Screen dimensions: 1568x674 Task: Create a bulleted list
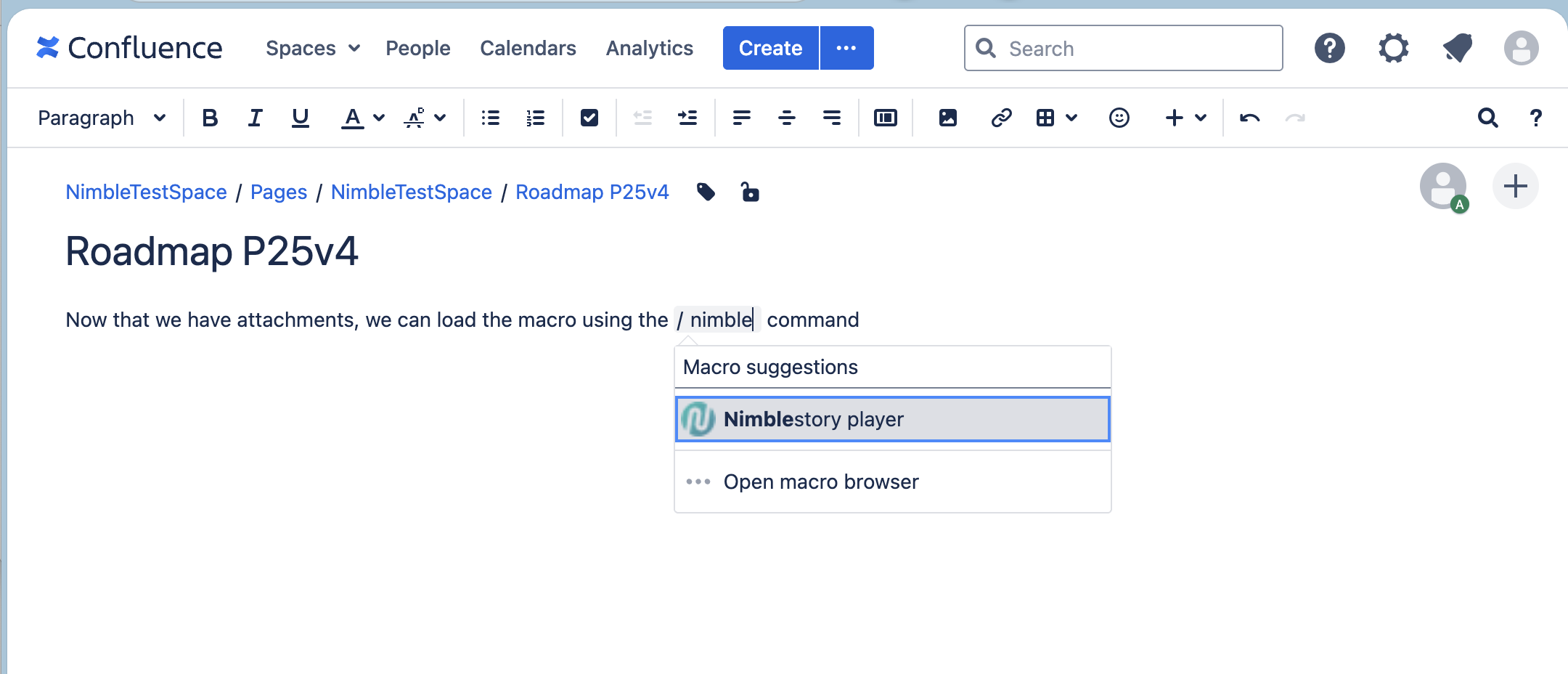pos(490,117)
